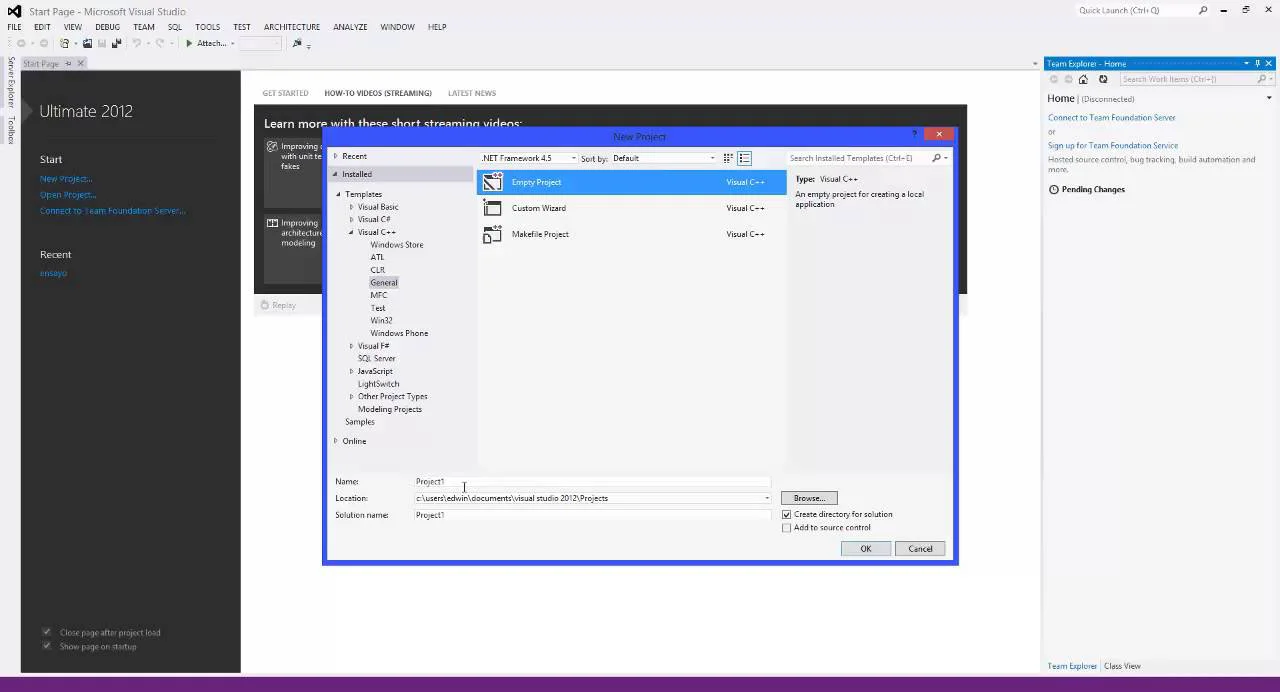
Task: Pick the Makefile Project template icon
Action: click(492, 234)
